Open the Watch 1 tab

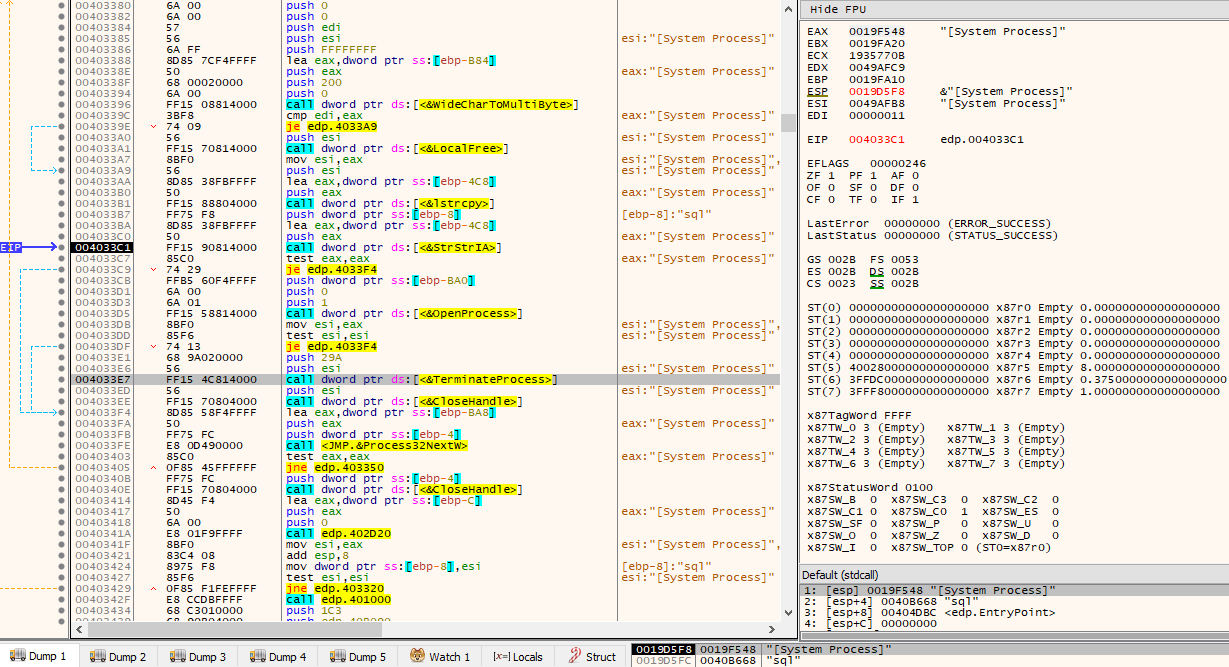439,657
